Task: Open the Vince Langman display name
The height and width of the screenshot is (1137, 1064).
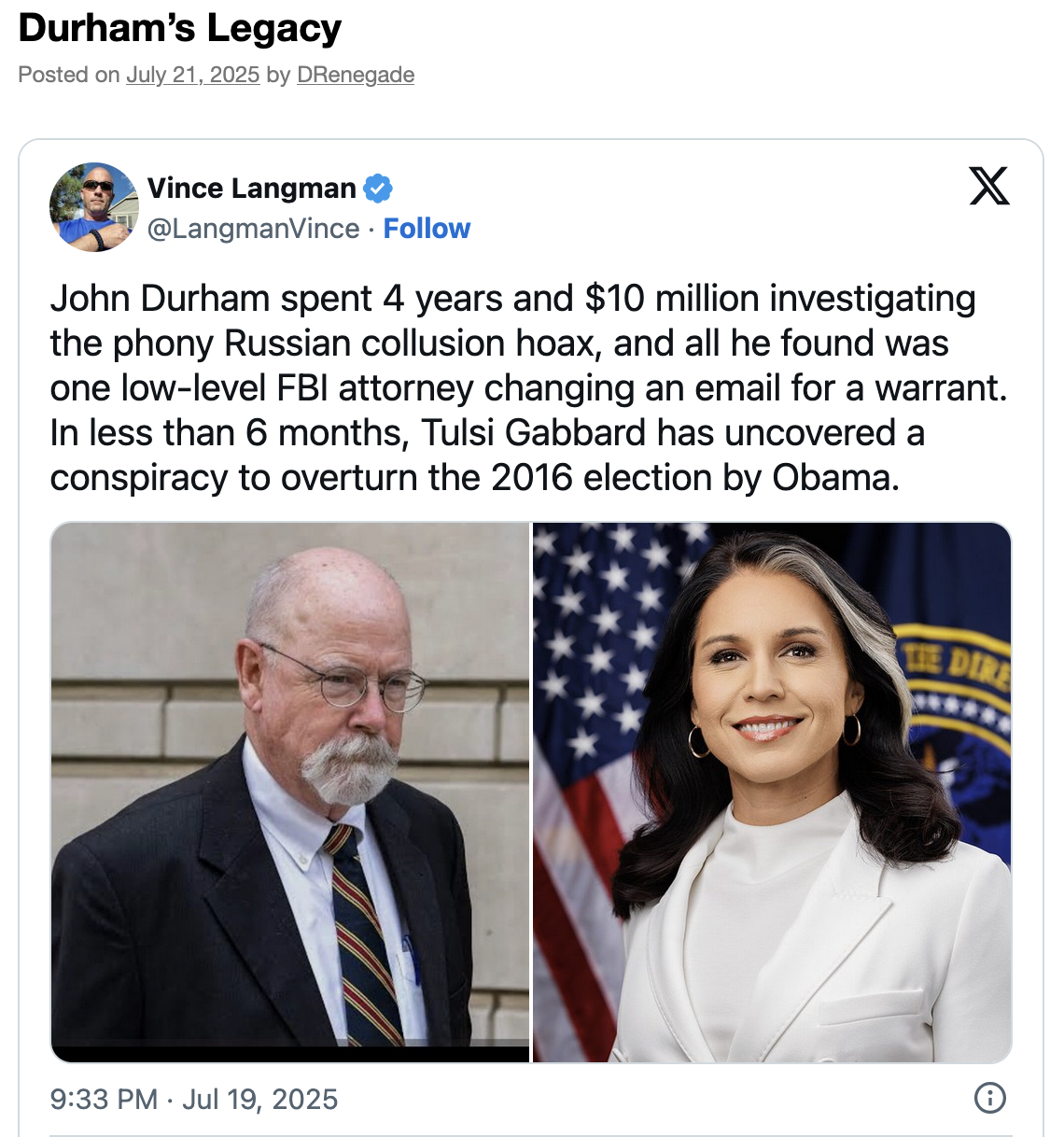Action: [251, 189]
